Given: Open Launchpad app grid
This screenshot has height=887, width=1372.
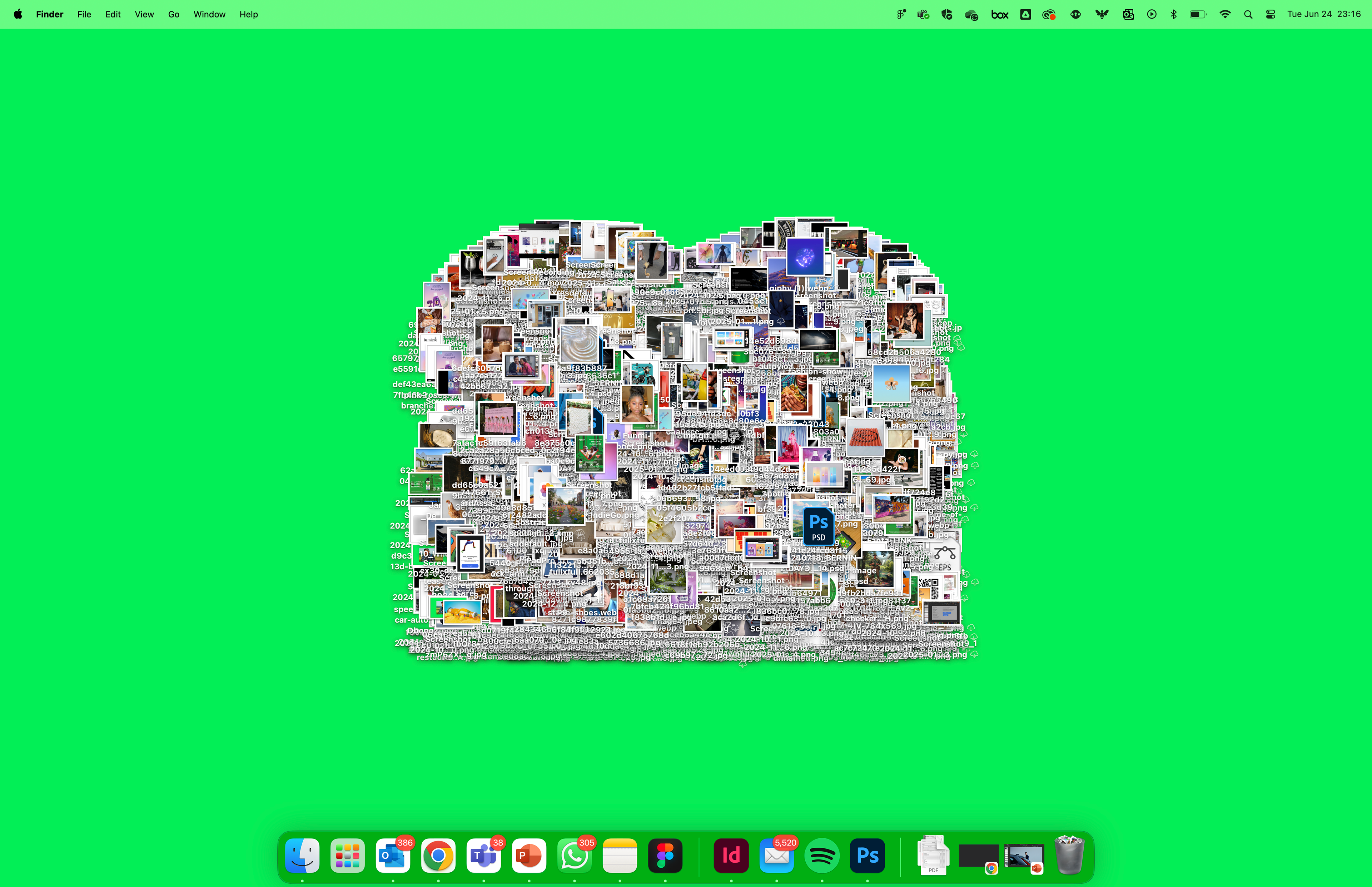Looking at the screenshot, I should click(347, 855).
